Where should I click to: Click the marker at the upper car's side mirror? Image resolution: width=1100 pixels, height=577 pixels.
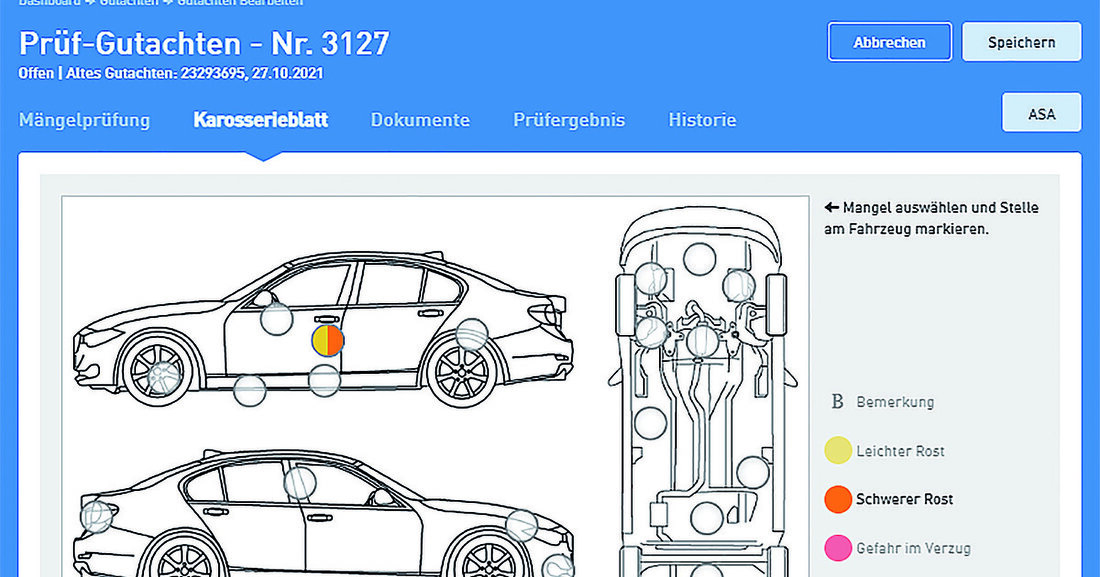point(275,319)
